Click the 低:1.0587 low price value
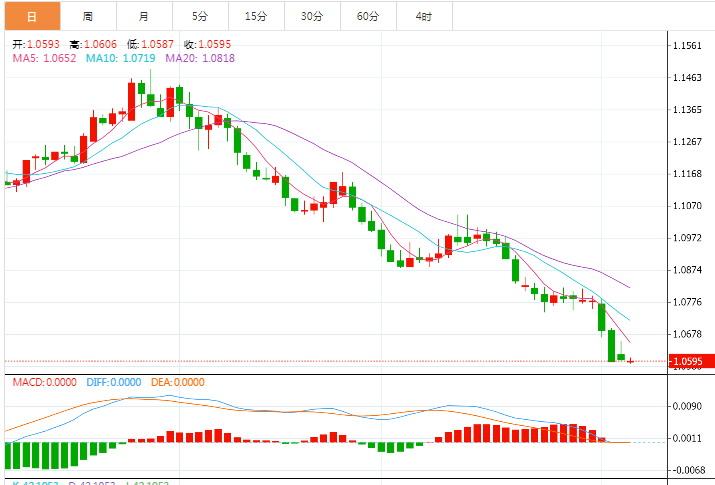 (x=150, y=44)
